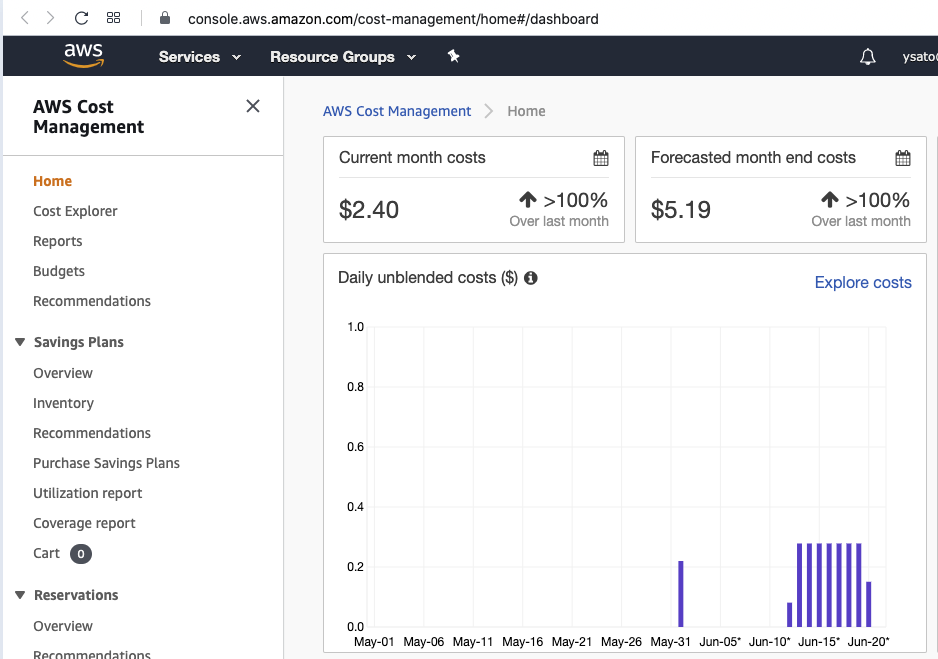Click the May-31 bar in chart
The height and width of the screenshot is (659, 938).
(680, 594)
